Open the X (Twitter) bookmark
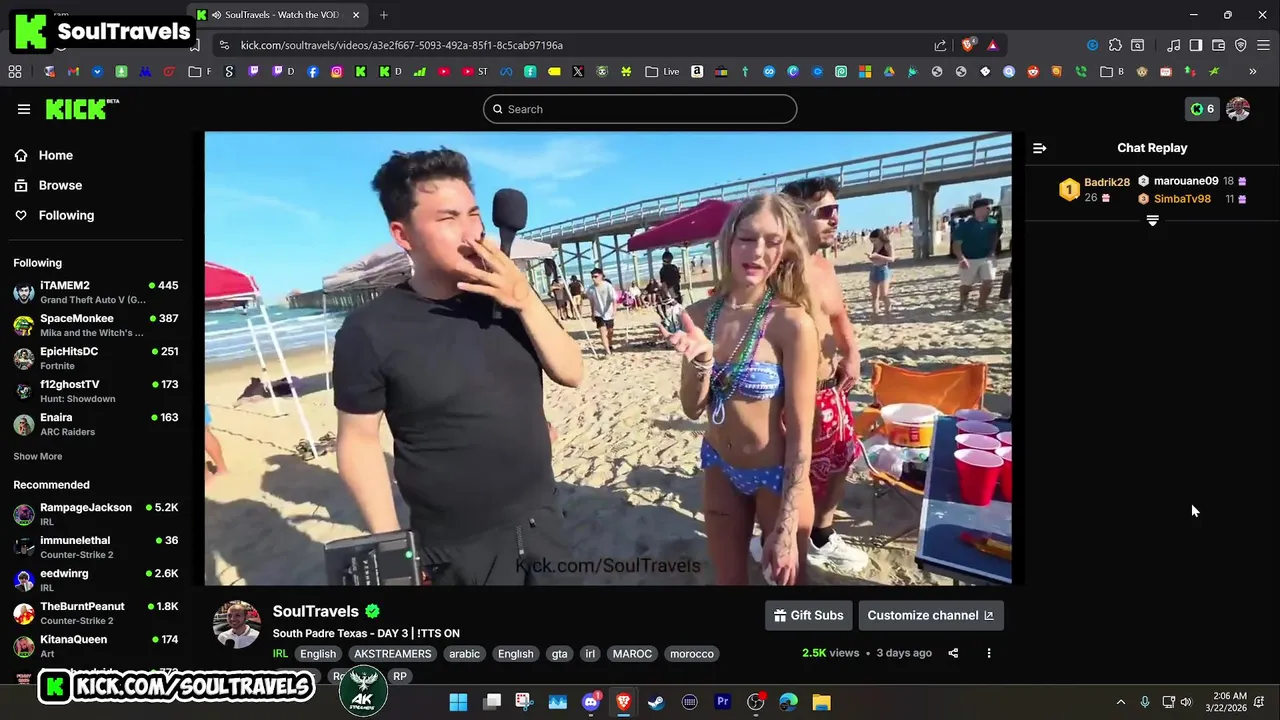 point(578,72)
